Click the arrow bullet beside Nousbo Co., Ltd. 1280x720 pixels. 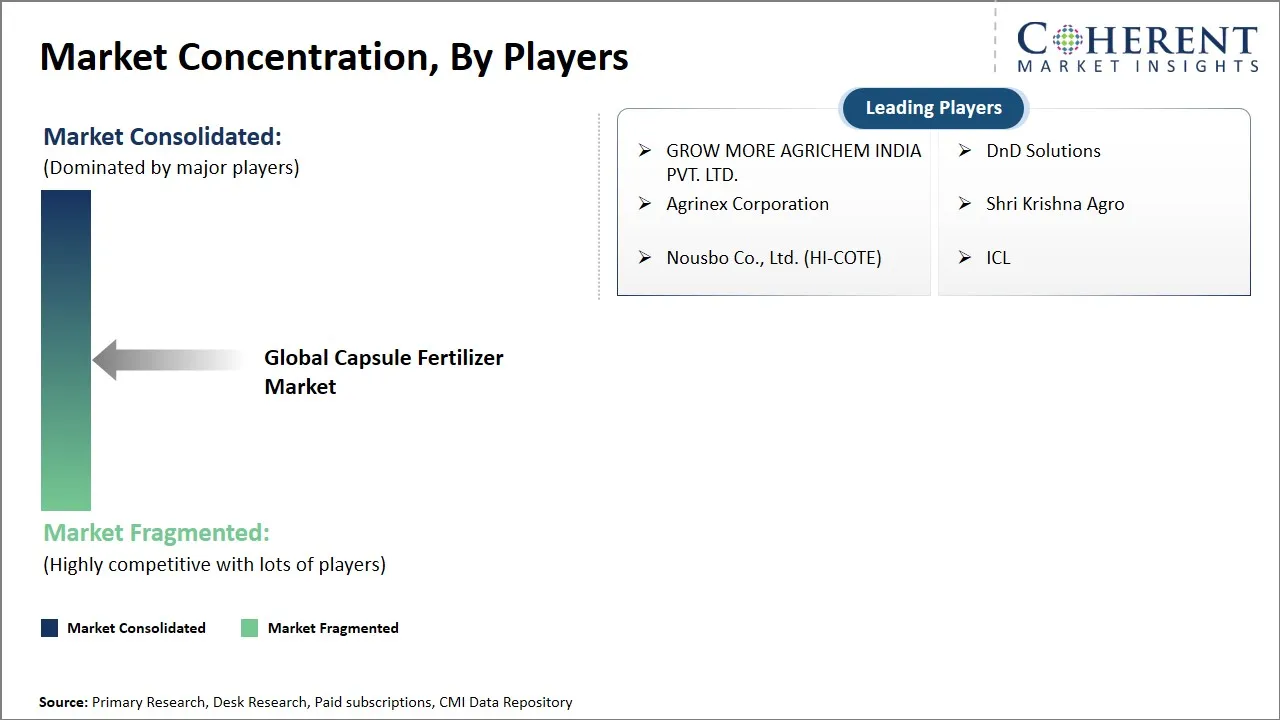(645, 258)
